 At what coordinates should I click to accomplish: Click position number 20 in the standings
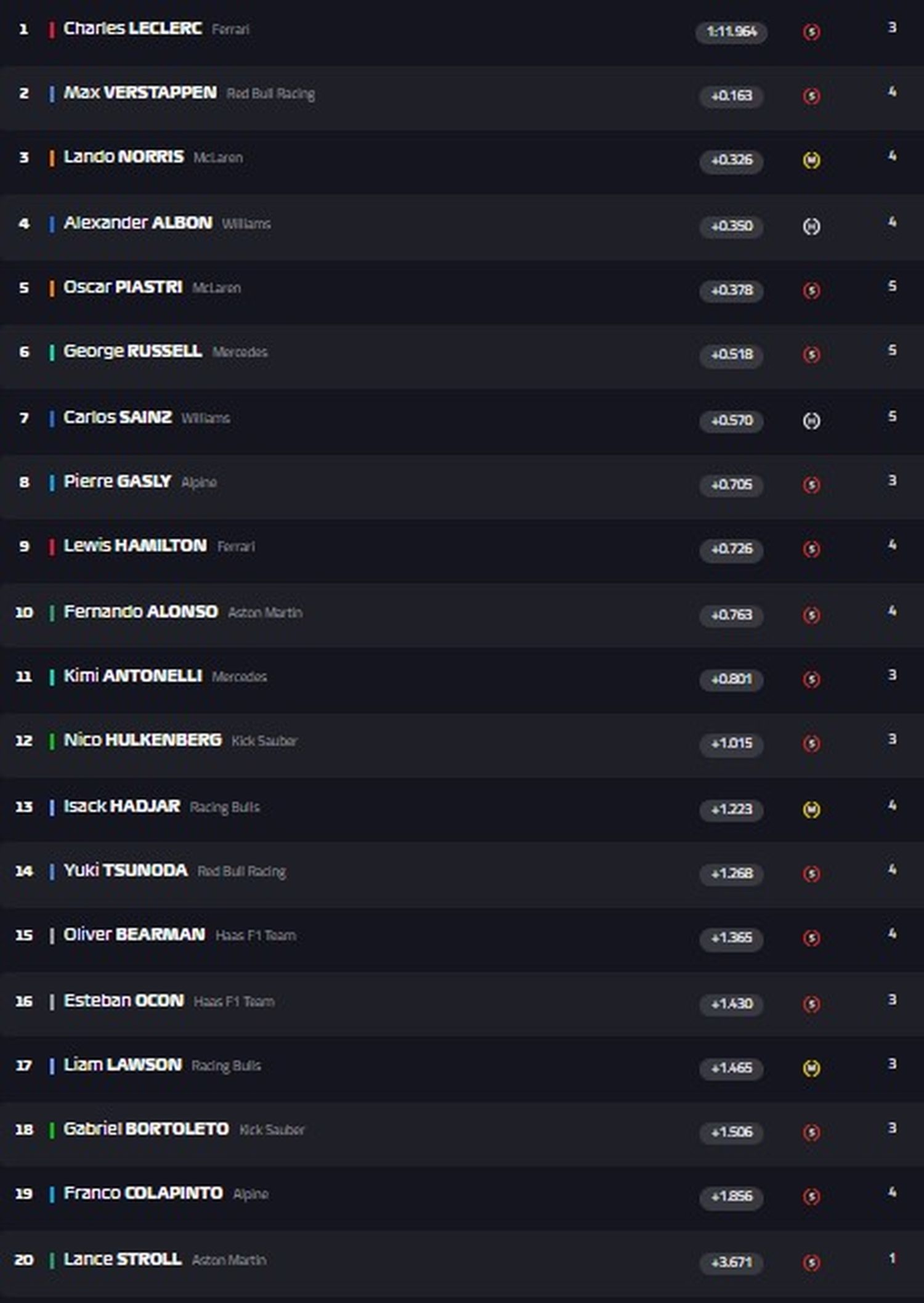pos(24,1260)
